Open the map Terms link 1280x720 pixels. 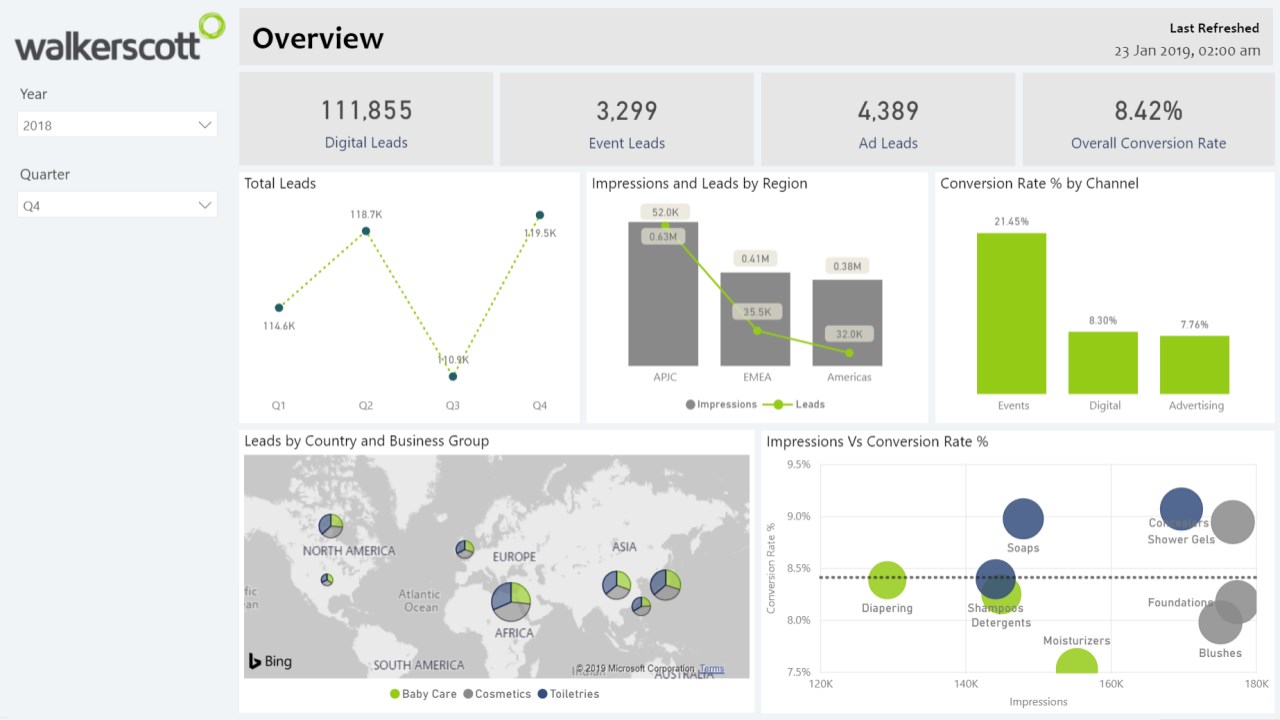[x=711, y=669]
